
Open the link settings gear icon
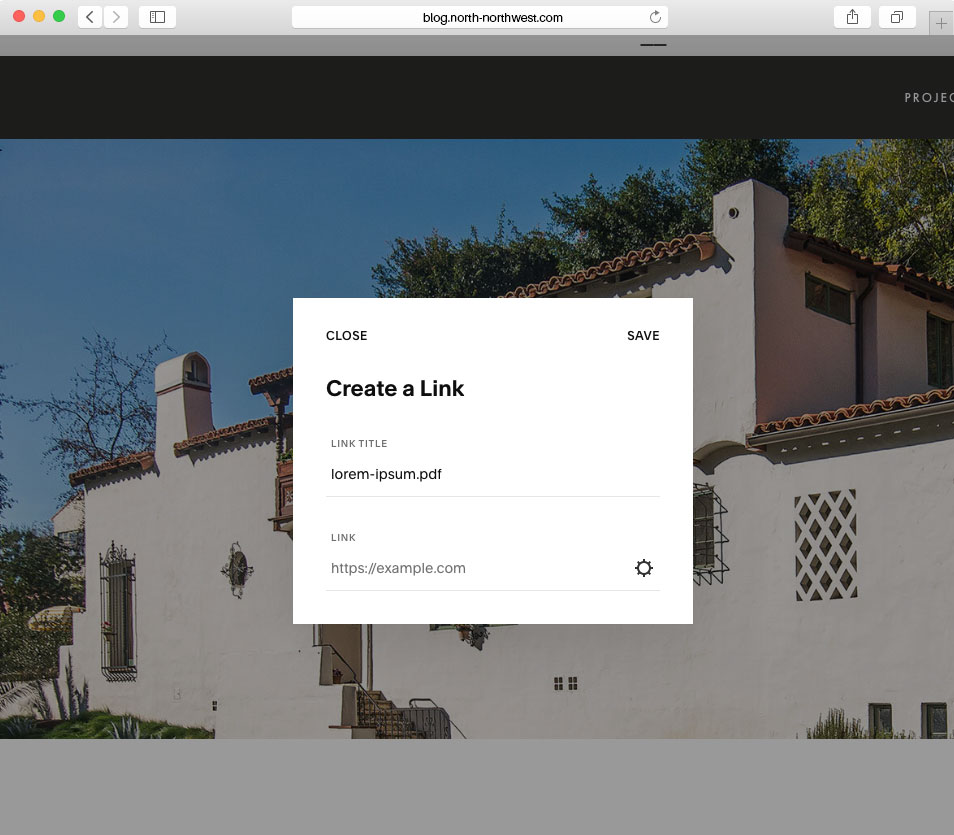[644, 568]
